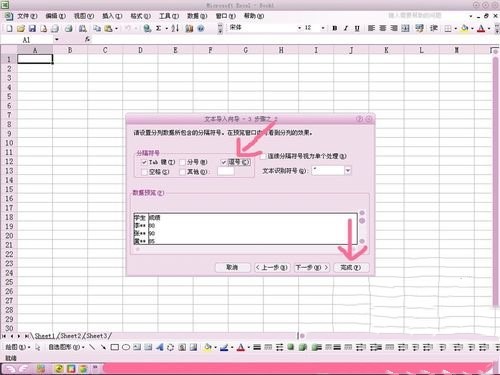This screenshot has height=375, width=500.
Task: Click the Fill Color bucket in formatting toolbar
Action: tap(464, 29)
